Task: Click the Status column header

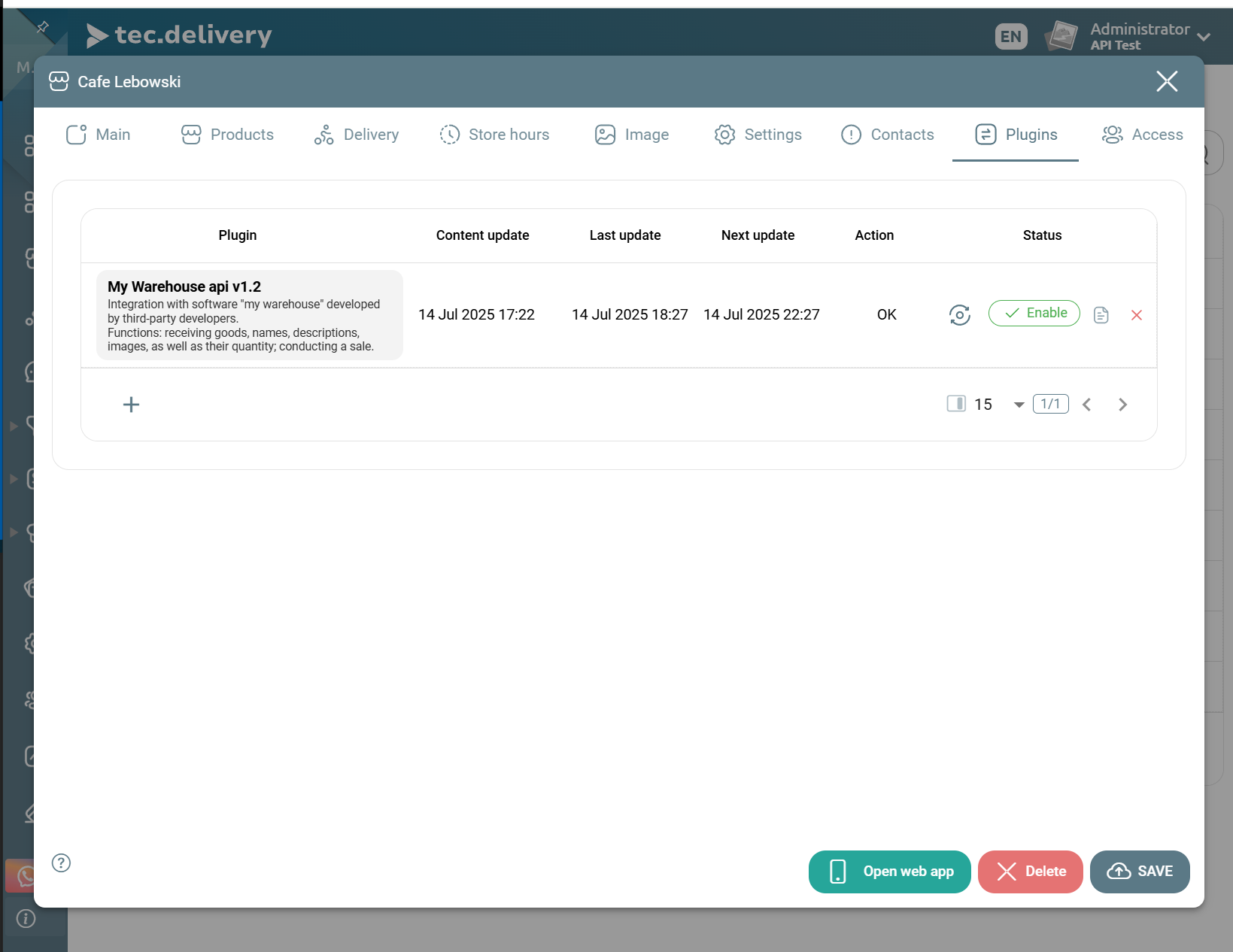Action: click(x=1043, y=235)
